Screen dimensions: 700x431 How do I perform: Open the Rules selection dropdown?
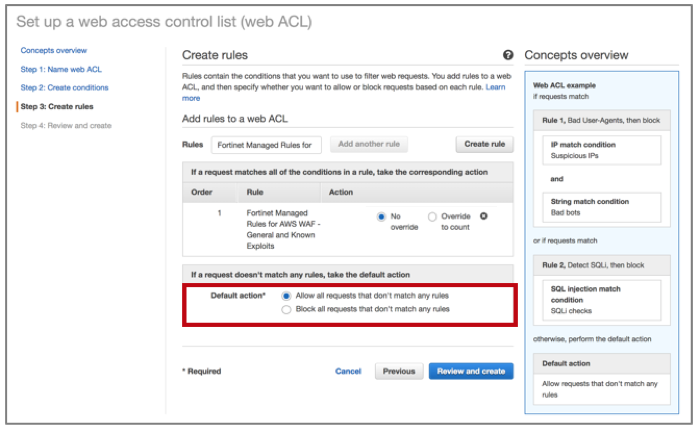266,145
